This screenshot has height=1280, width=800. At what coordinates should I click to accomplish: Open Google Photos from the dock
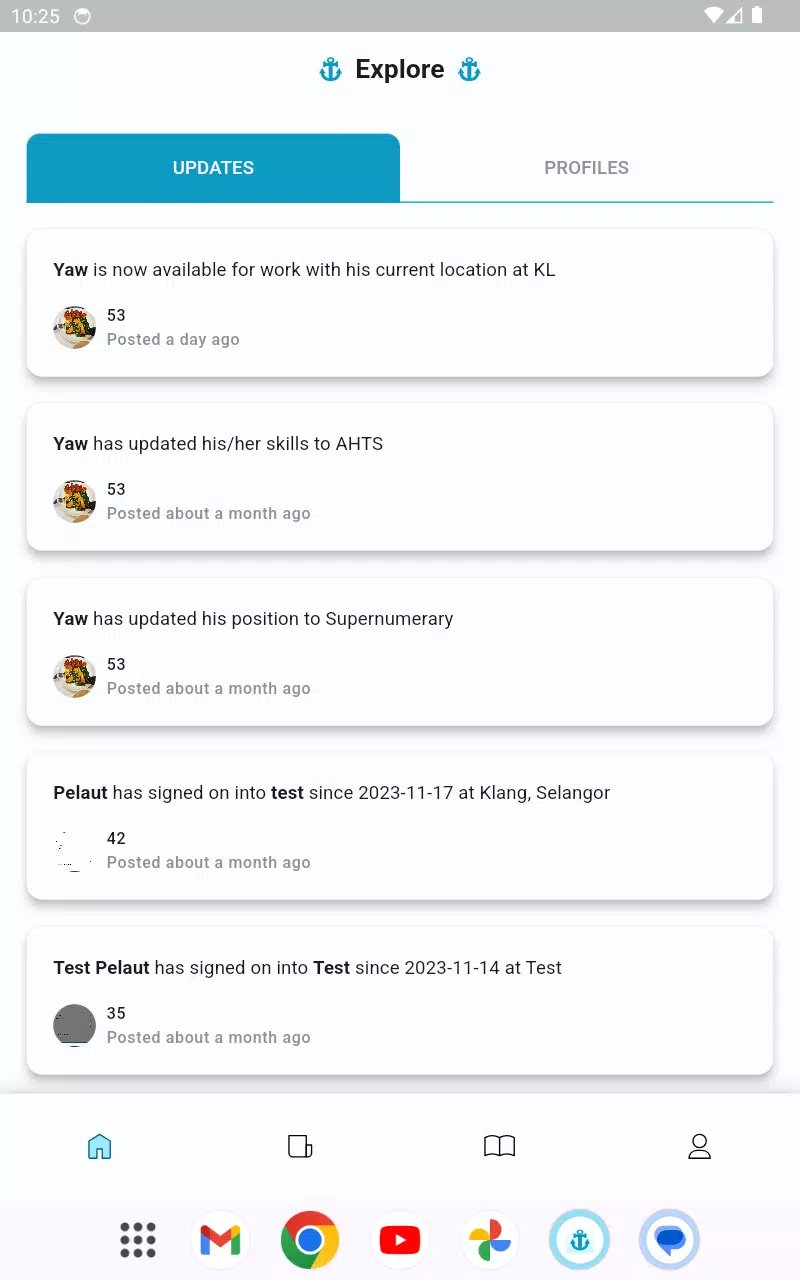(490, 1240)
